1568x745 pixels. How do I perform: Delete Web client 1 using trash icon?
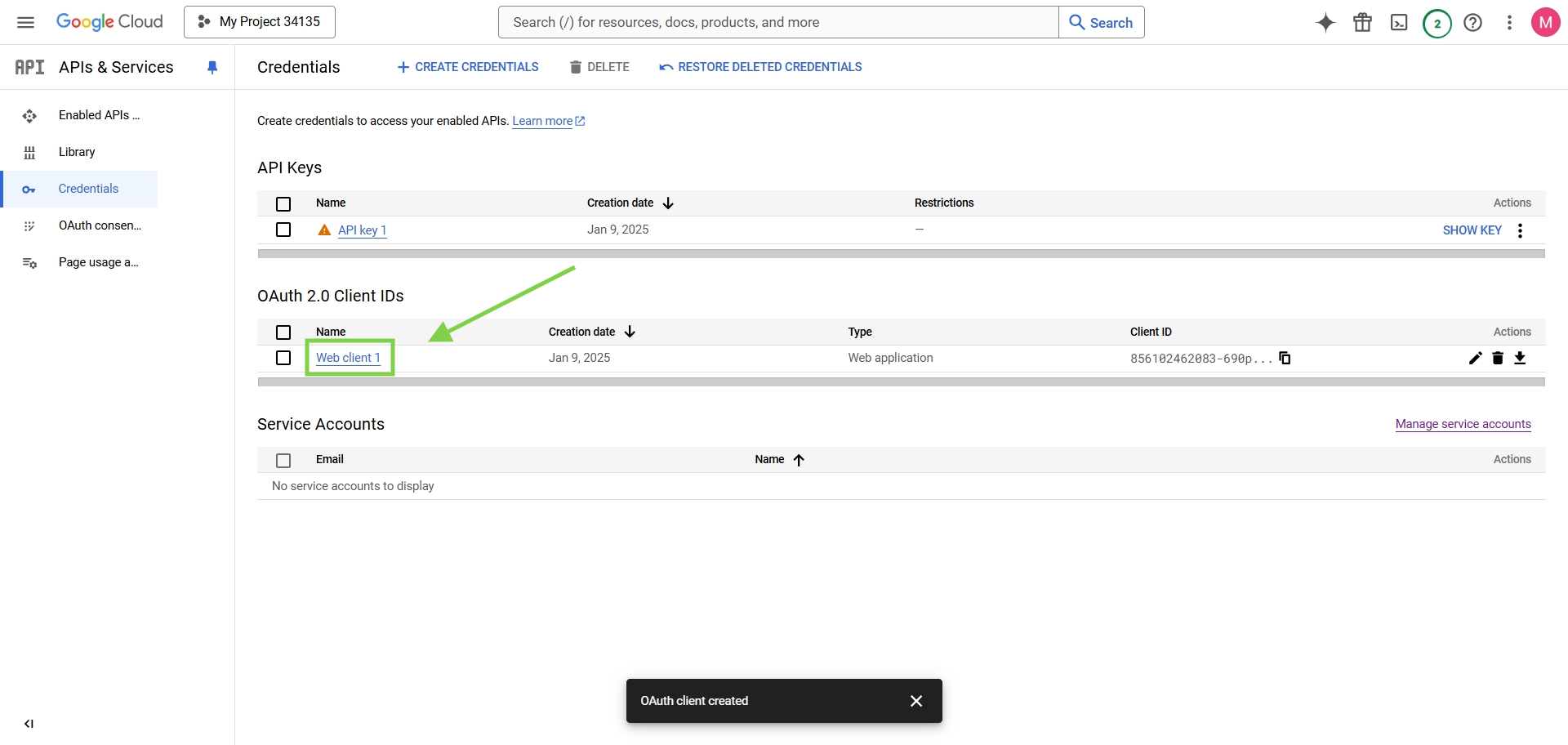click(1498, 358)
